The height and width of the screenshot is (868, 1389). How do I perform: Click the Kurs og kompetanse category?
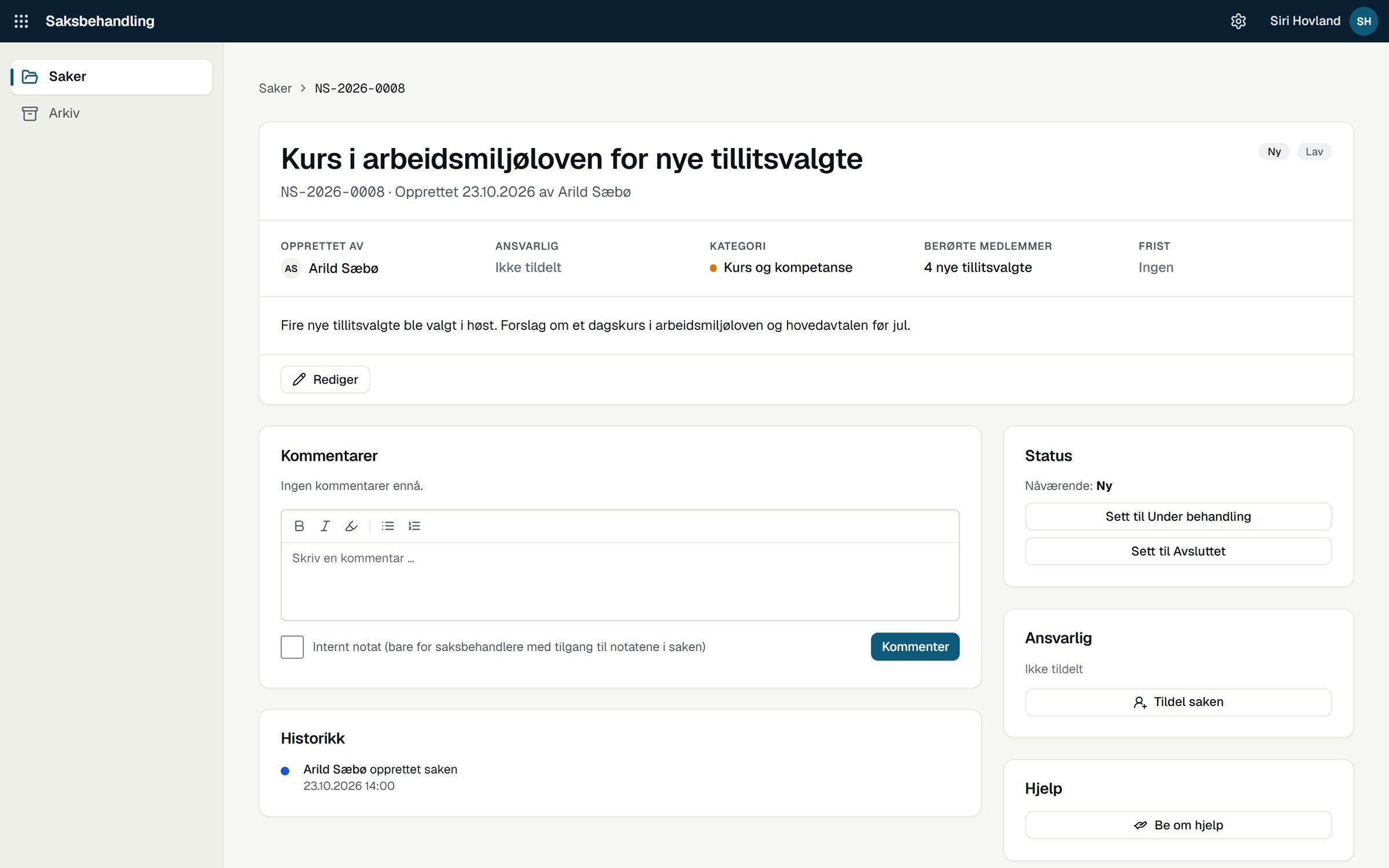point(781,267)
